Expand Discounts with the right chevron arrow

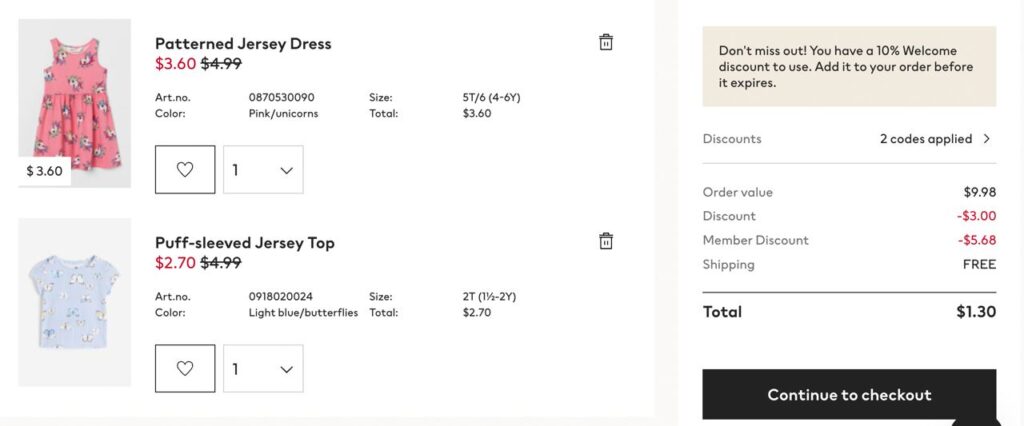[x=987, y=139]
